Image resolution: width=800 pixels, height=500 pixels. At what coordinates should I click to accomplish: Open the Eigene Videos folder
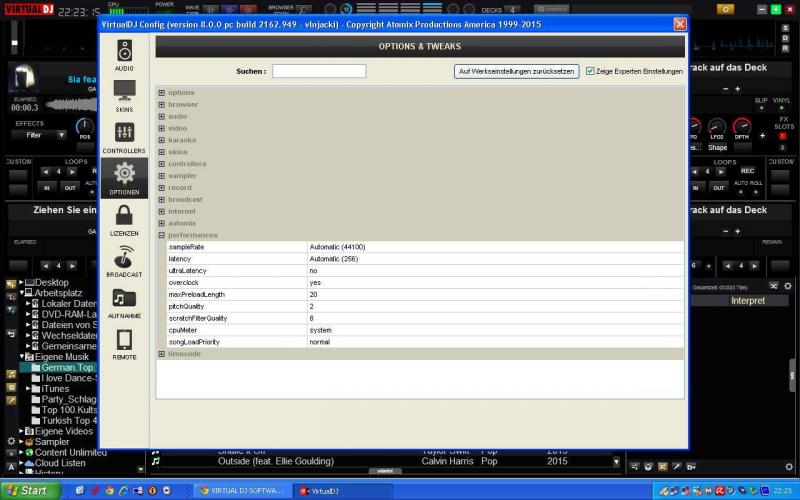[64, 431]
